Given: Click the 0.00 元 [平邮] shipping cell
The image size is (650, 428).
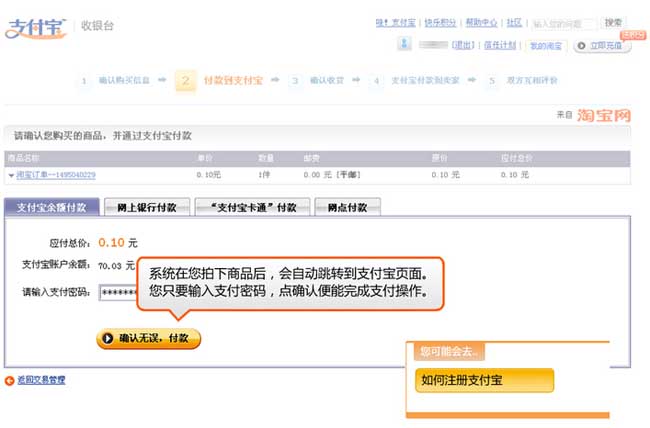Looking at the screenshot, I should coord(332,175).
